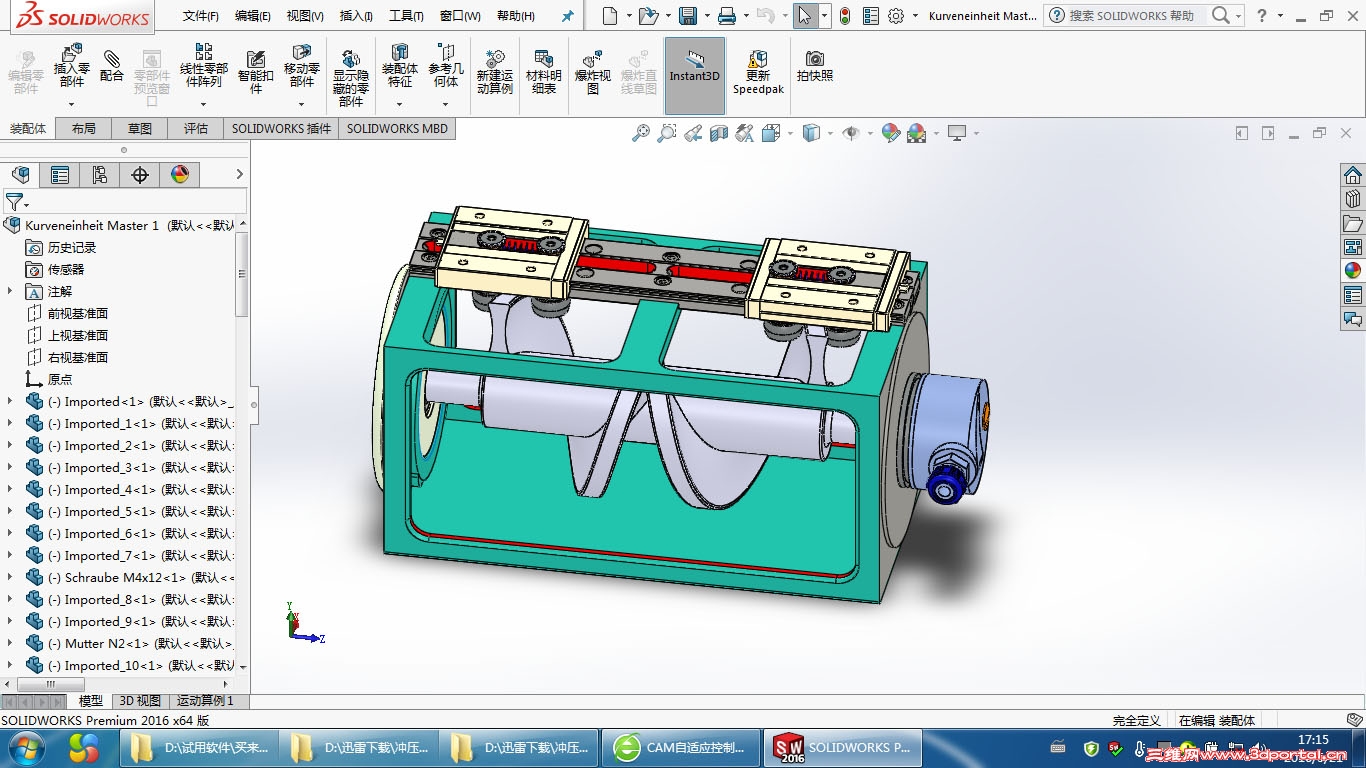Switch to the 布局 Layout tab
Viewport: 1366px width, 768px height.
click(84, 128)
